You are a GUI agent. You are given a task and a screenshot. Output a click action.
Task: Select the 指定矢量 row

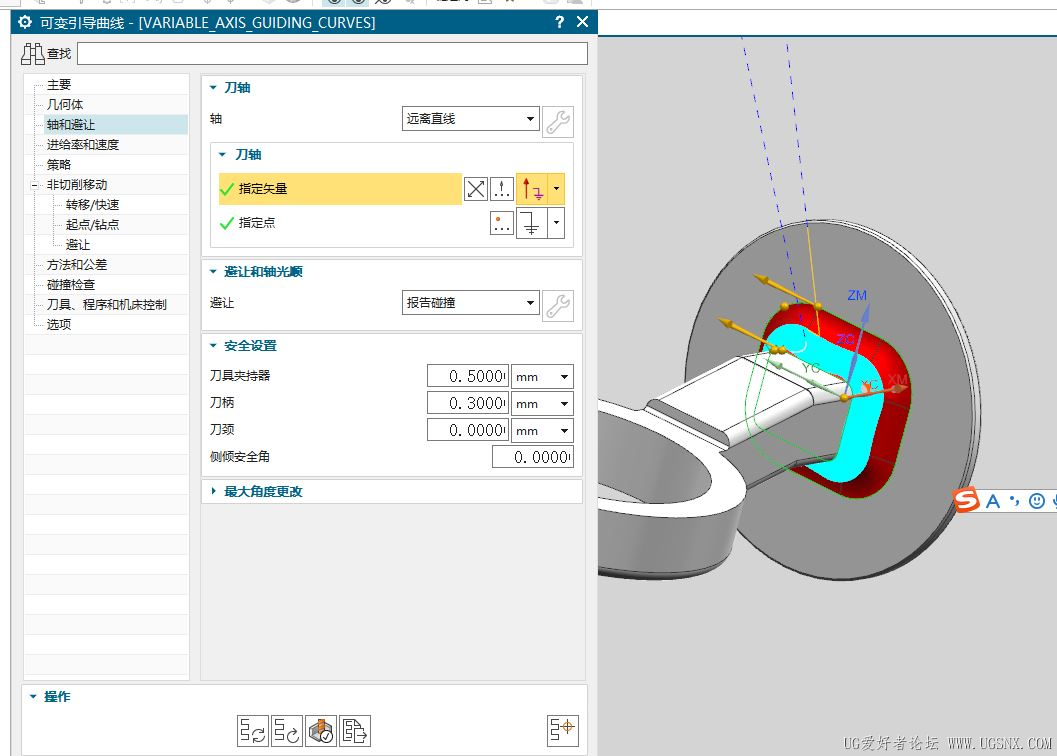[x=340, y=189]
